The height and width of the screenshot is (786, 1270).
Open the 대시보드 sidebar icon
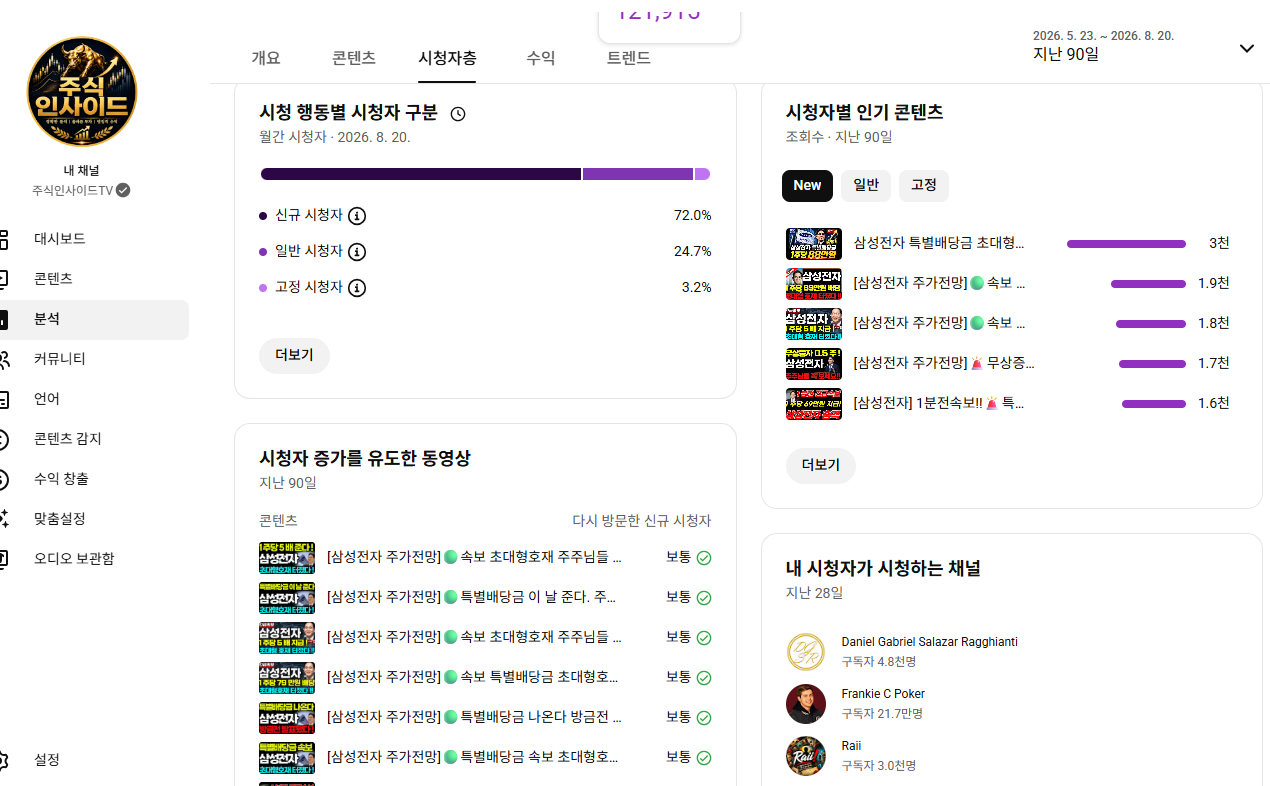pos(3,239)
